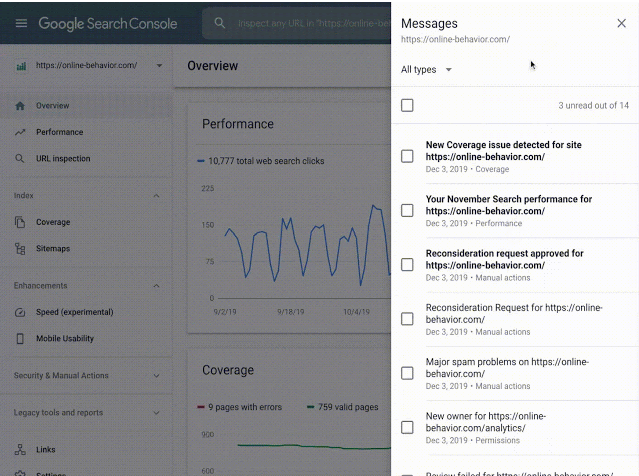Click the Google Search Console logo
Image resolution: width=639 pixels, height=476 pixels.
pyautogui.click(x=108, y=24)
